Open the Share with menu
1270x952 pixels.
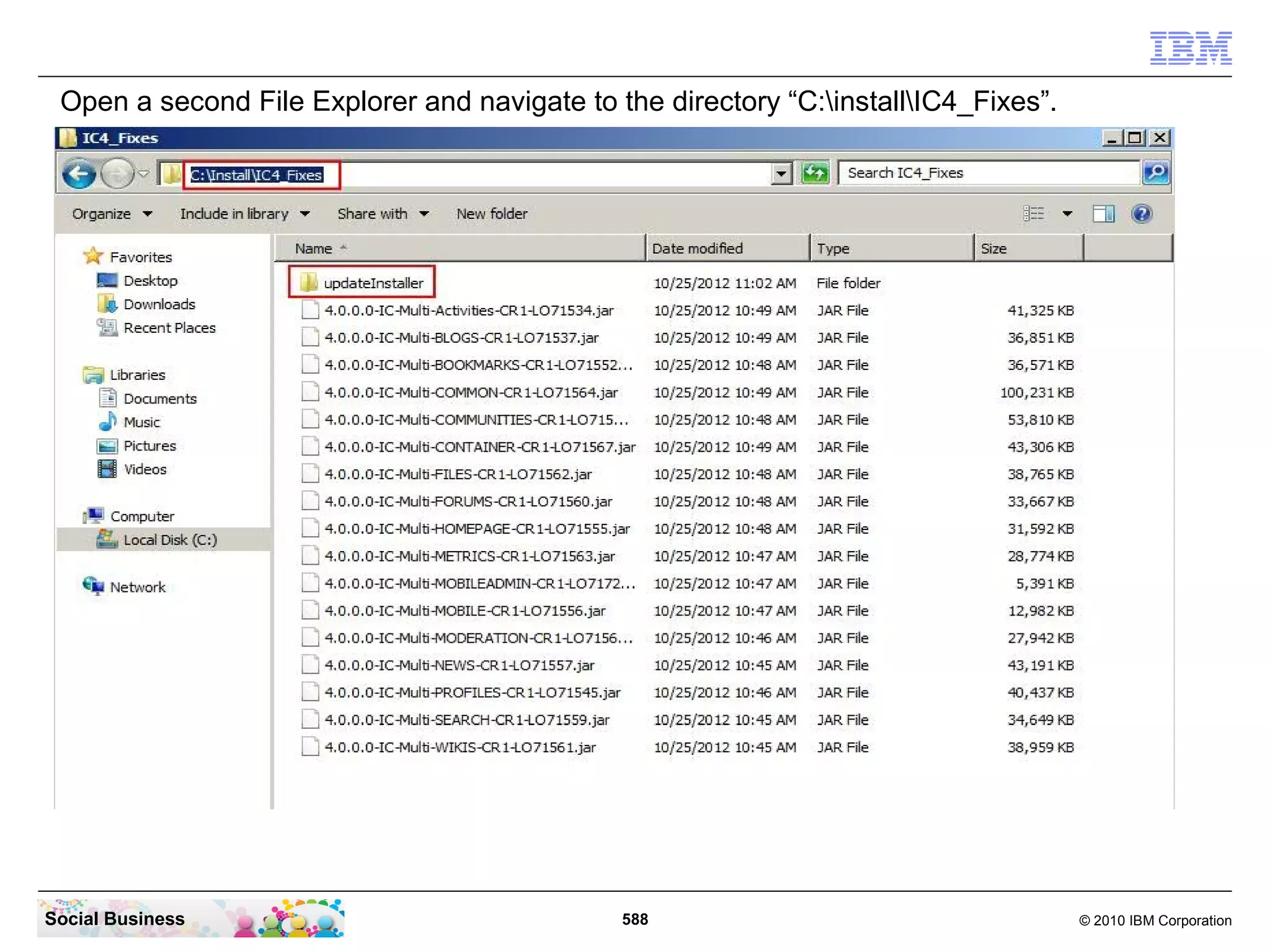pyautogui.click(x=383, y=214)
